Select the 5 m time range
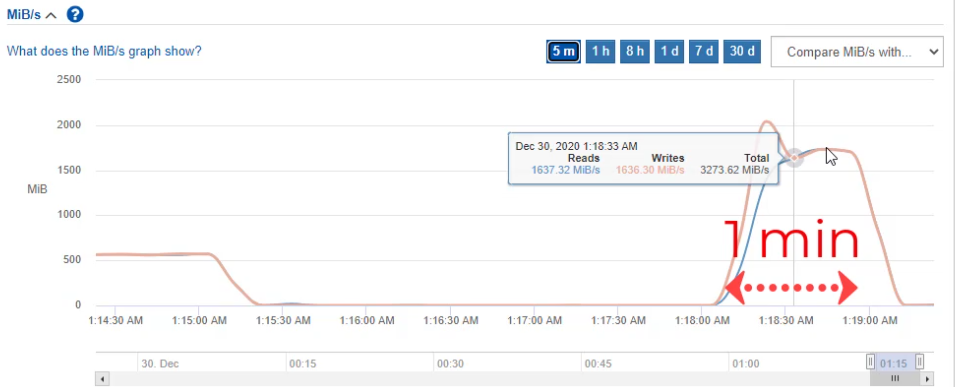This screenshot has height=387, width=955. [563, 52]
